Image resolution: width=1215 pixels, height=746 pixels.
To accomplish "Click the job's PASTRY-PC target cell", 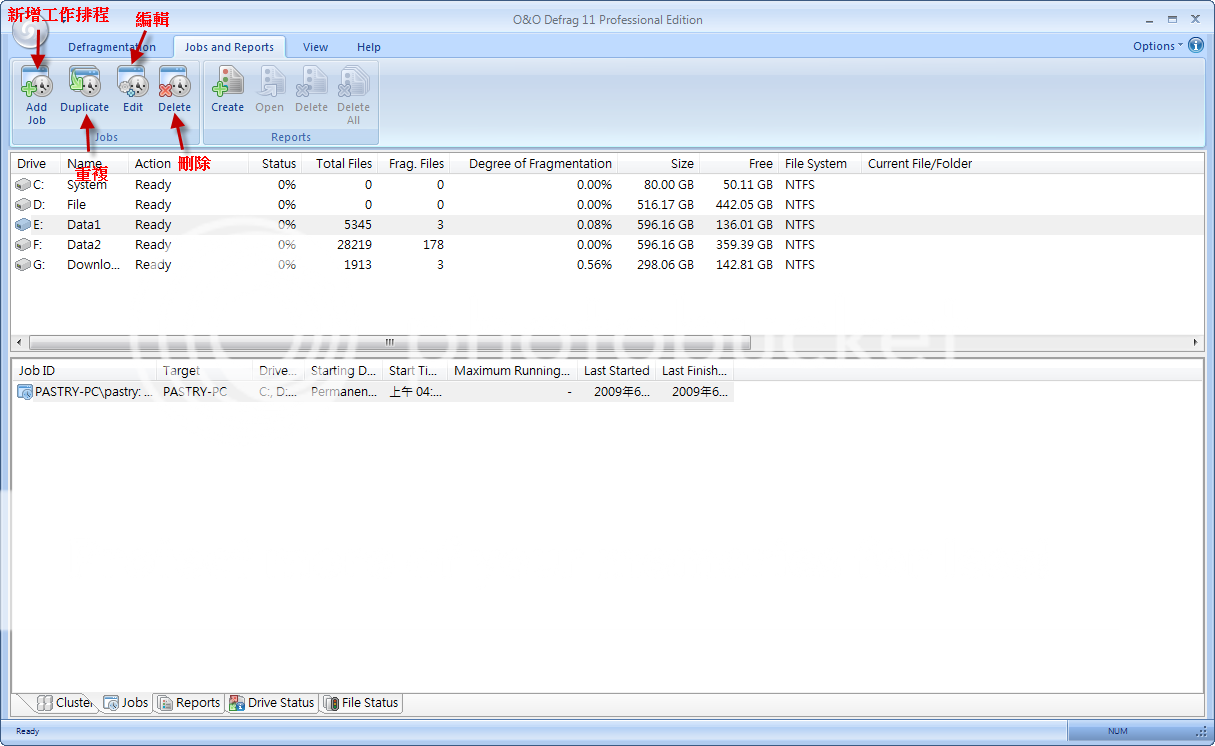I will 195,392.
